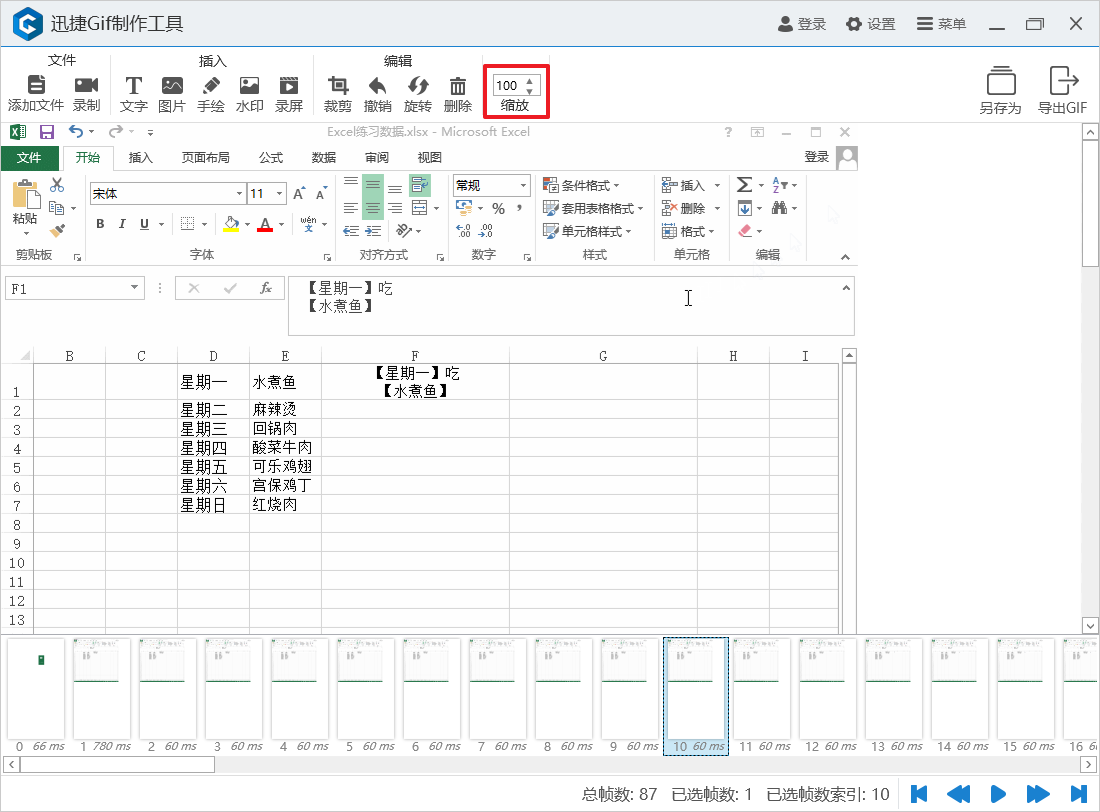Viewport: 1100px width, 812px height.
Task: Launch screen capture with the 录屏 icon
Action: point(288,87)
